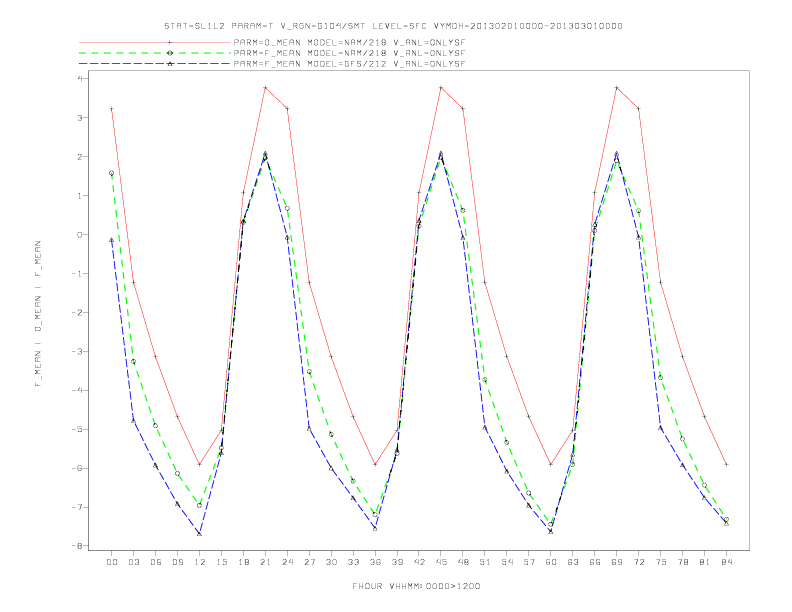Click y-axis tick label -7
Image resolution: width=792 pixels, height=612 pixels.
click(x=77, y=507)
